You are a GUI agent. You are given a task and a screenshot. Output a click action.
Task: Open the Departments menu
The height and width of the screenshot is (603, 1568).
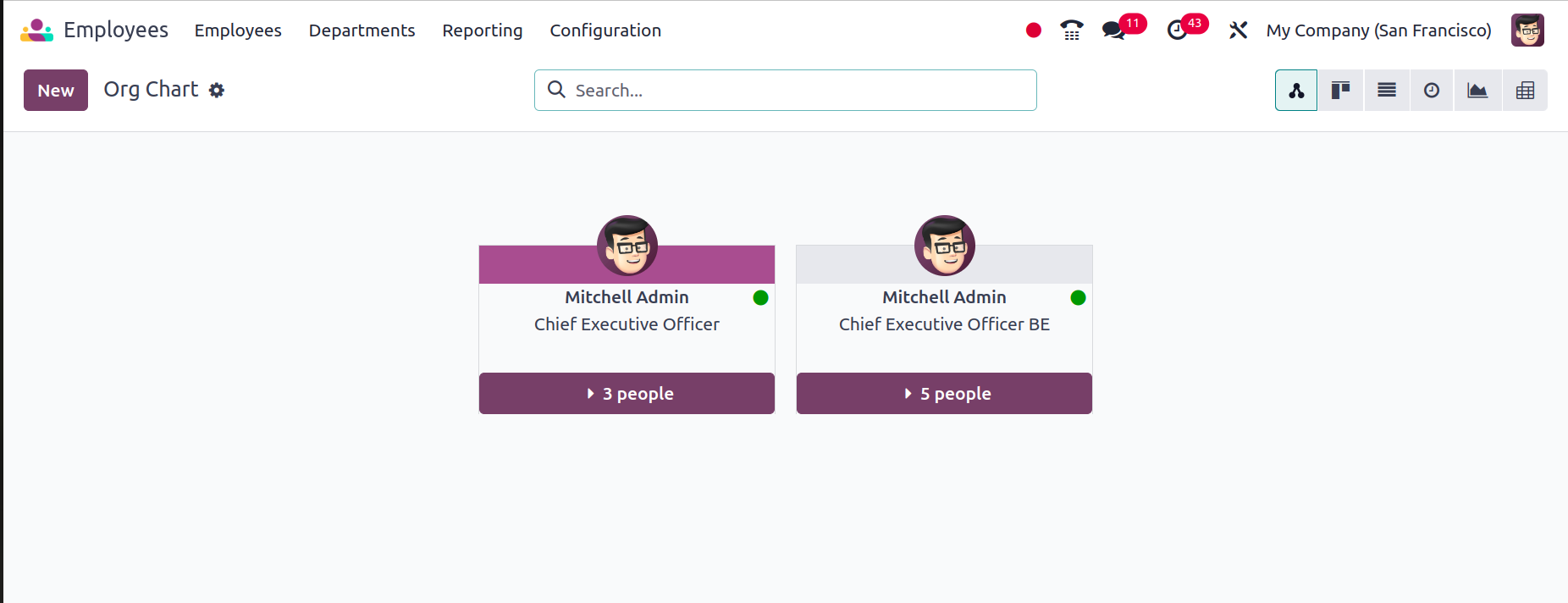click(362, 30)
